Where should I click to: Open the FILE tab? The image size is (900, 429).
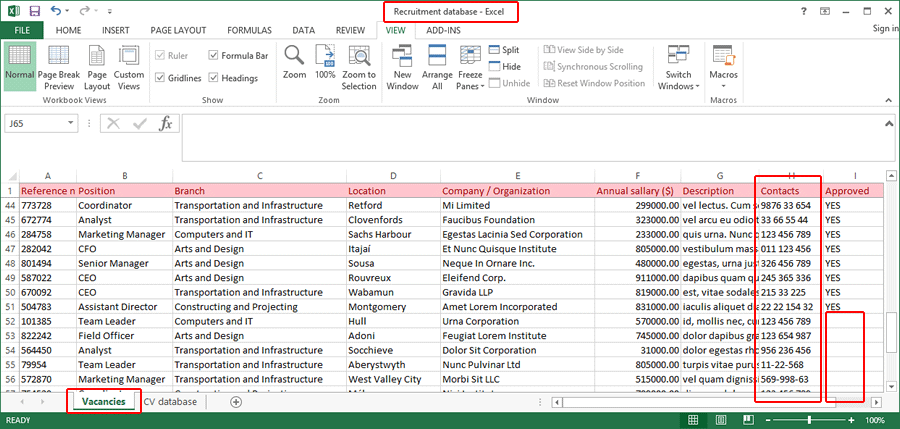[22, 30]
